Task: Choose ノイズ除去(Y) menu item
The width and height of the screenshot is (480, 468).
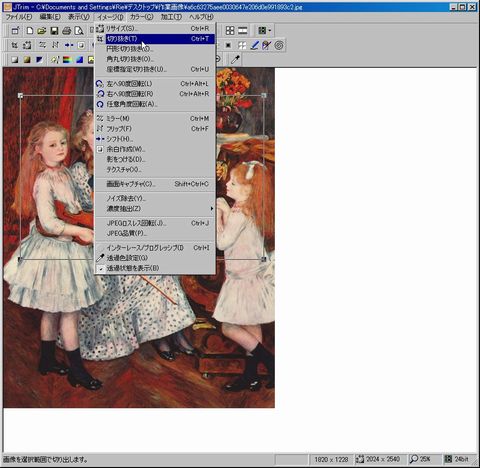Action: (x=155, y=198)
